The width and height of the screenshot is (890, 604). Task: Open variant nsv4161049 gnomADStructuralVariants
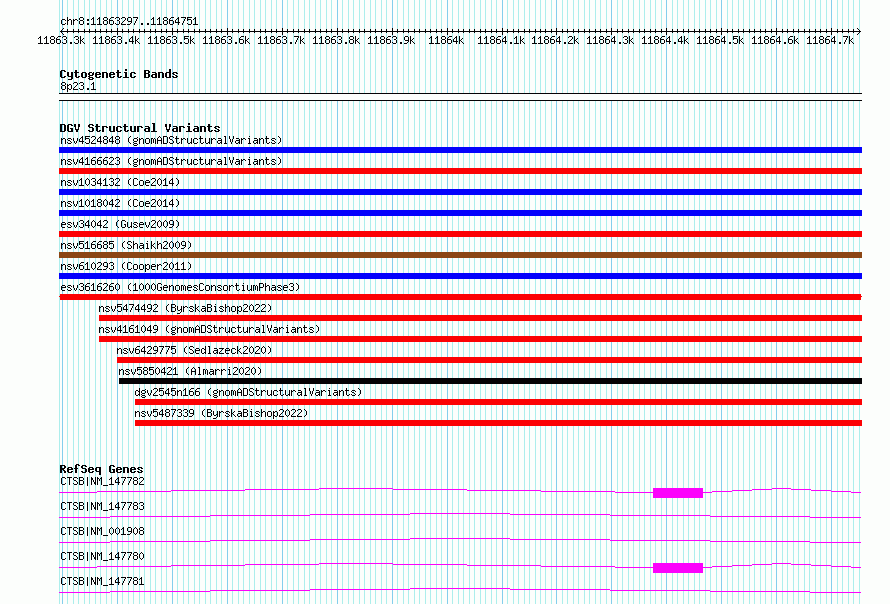(x=209, y=329)
